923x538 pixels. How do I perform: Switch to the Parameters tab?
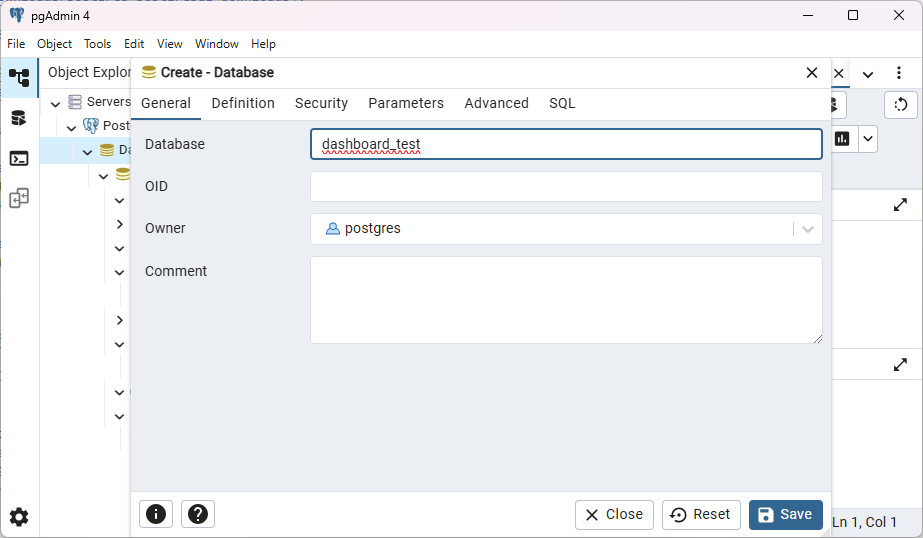point(406,104)
